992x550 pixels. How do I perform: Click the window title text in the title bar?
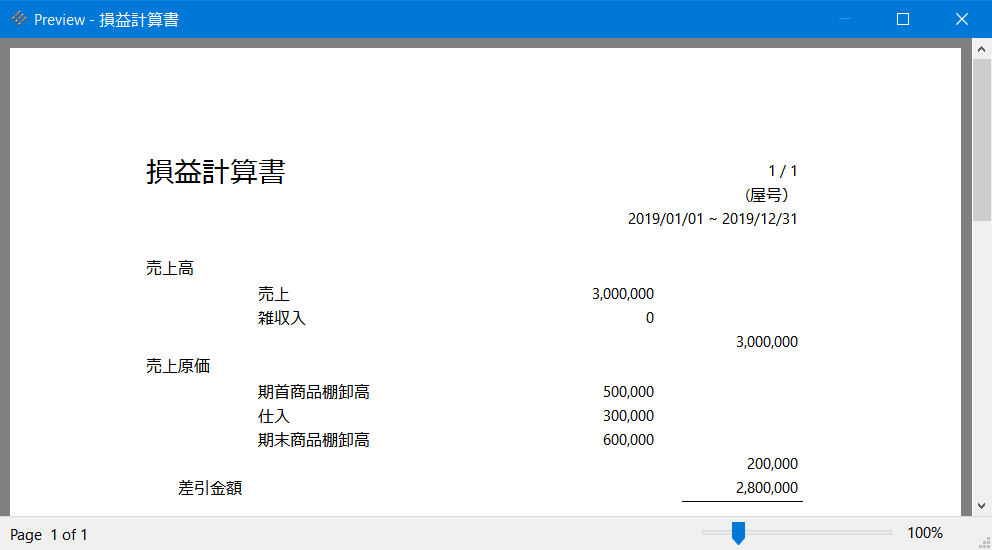(x=106, y=20)
